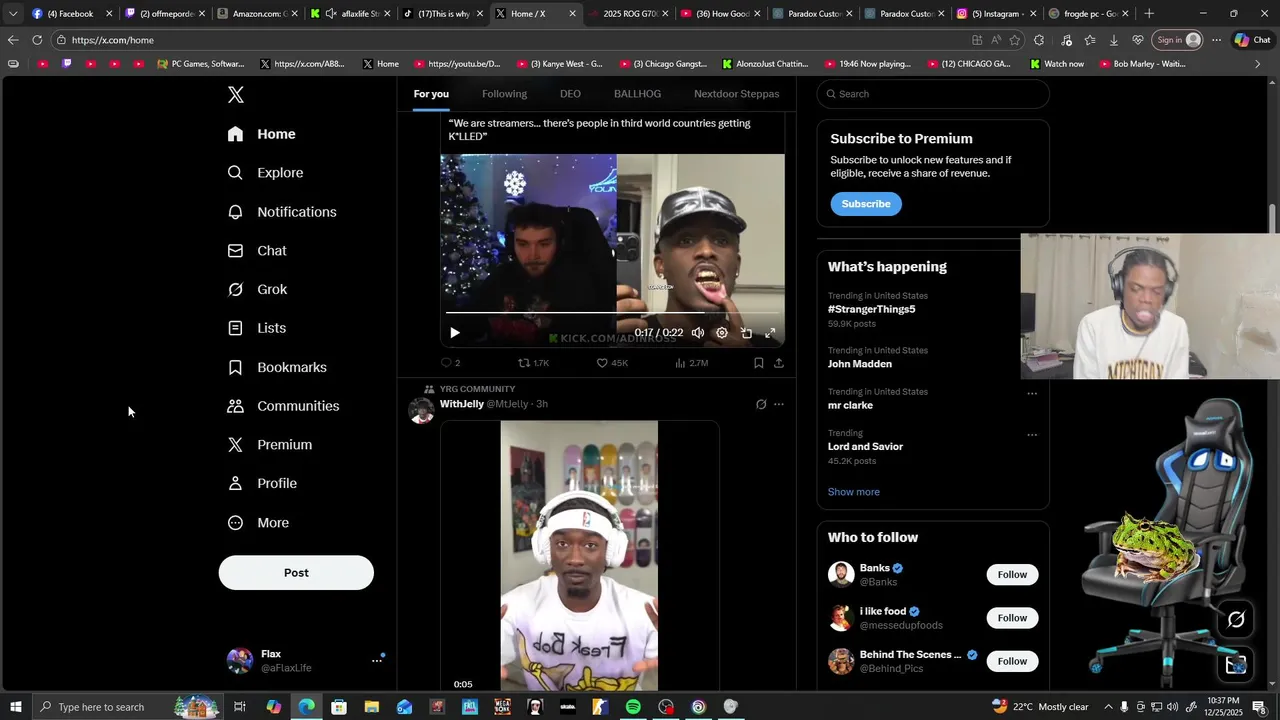This screenshot has width=1280, height=720.
Task: Mute the video with the speaker icon
Action: tap(698, 333)
